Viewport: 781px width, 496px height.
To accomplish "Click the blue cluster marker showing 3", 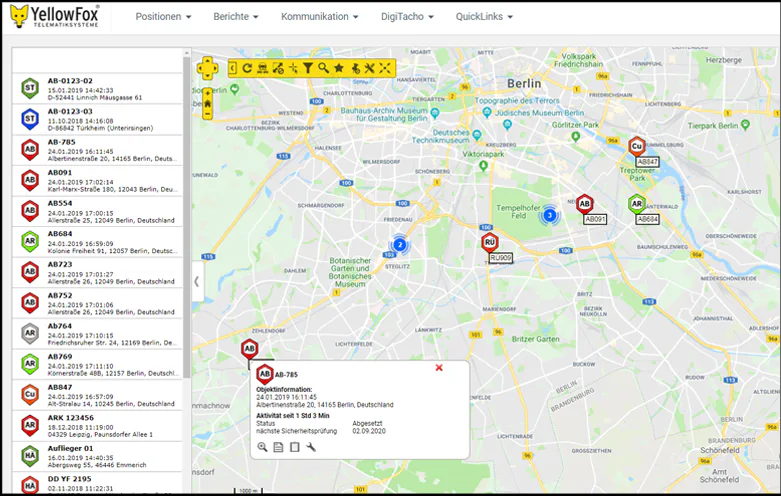I will pos(549,215).
